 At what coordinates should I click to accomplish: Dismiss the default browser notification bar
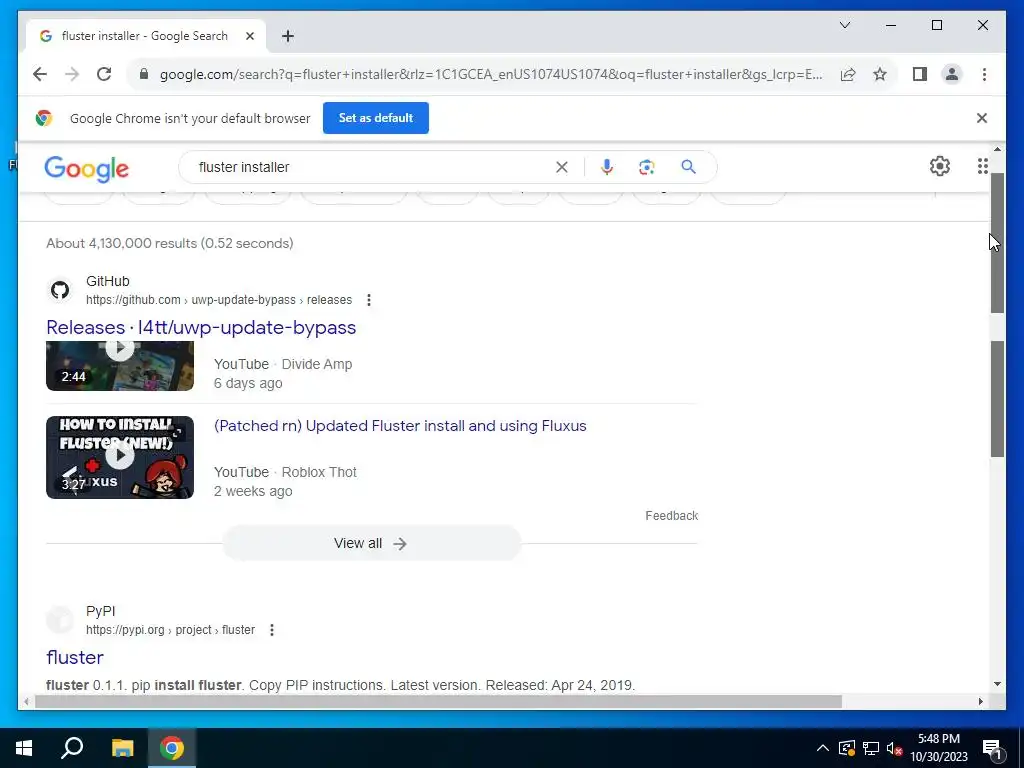tap(982, 118)
